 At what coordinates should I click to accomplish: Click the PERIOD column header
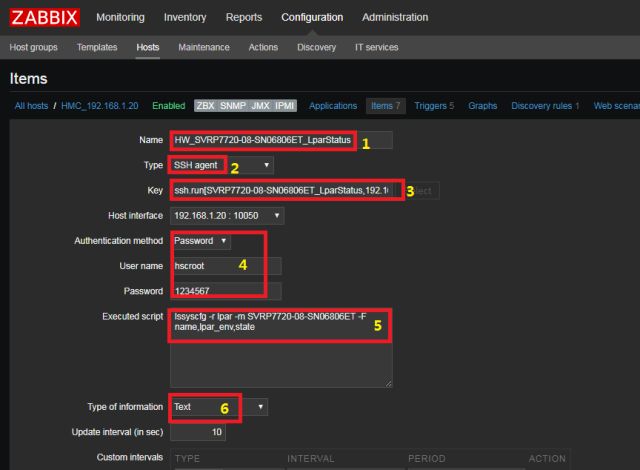[427, 459]
